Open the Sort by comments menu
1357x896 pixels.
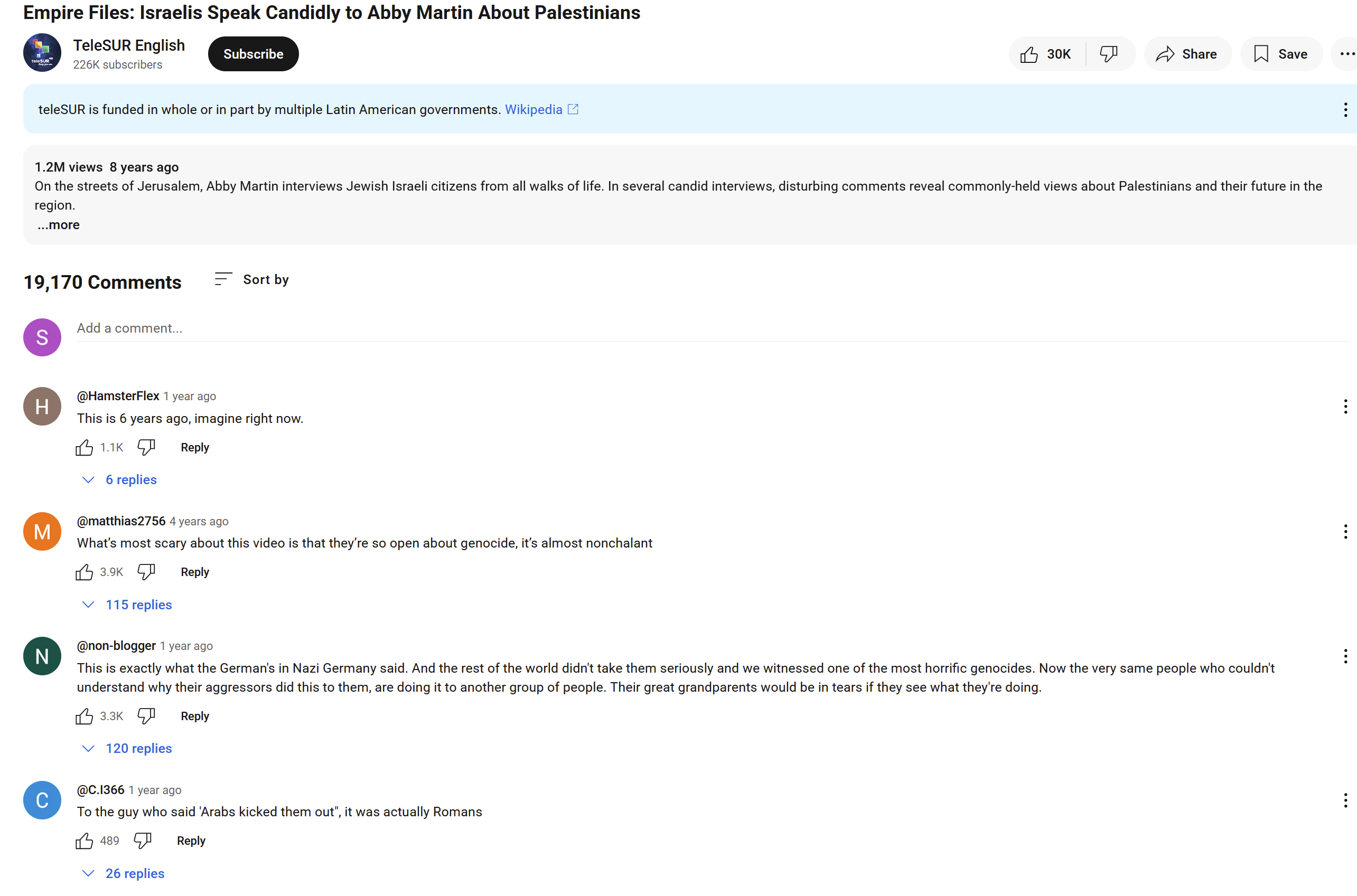tap(252, 279)
